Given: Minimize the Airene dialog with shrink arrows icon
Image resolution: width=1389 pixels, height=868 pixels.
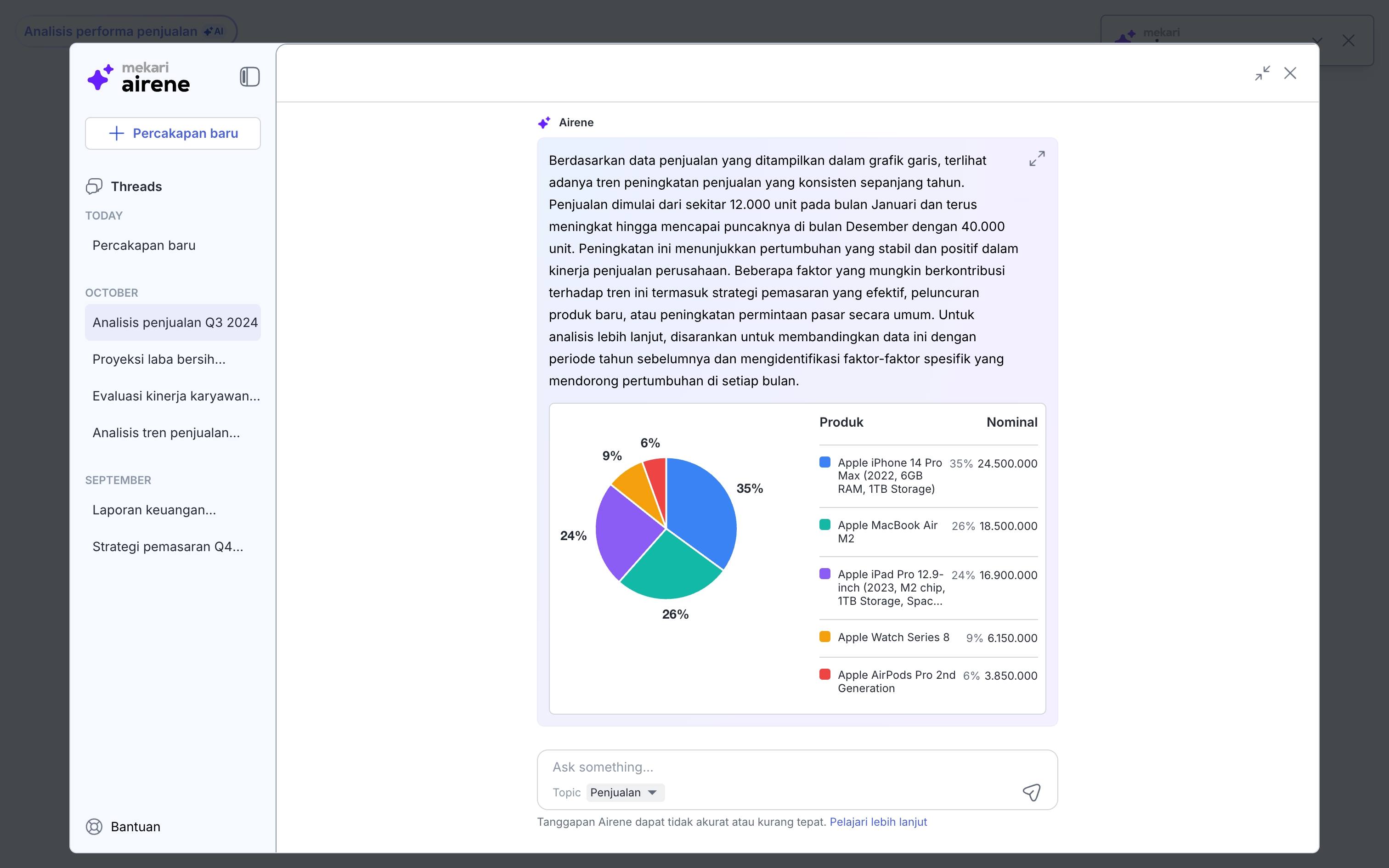Looking at the screenshot, I should (1262, 73).
